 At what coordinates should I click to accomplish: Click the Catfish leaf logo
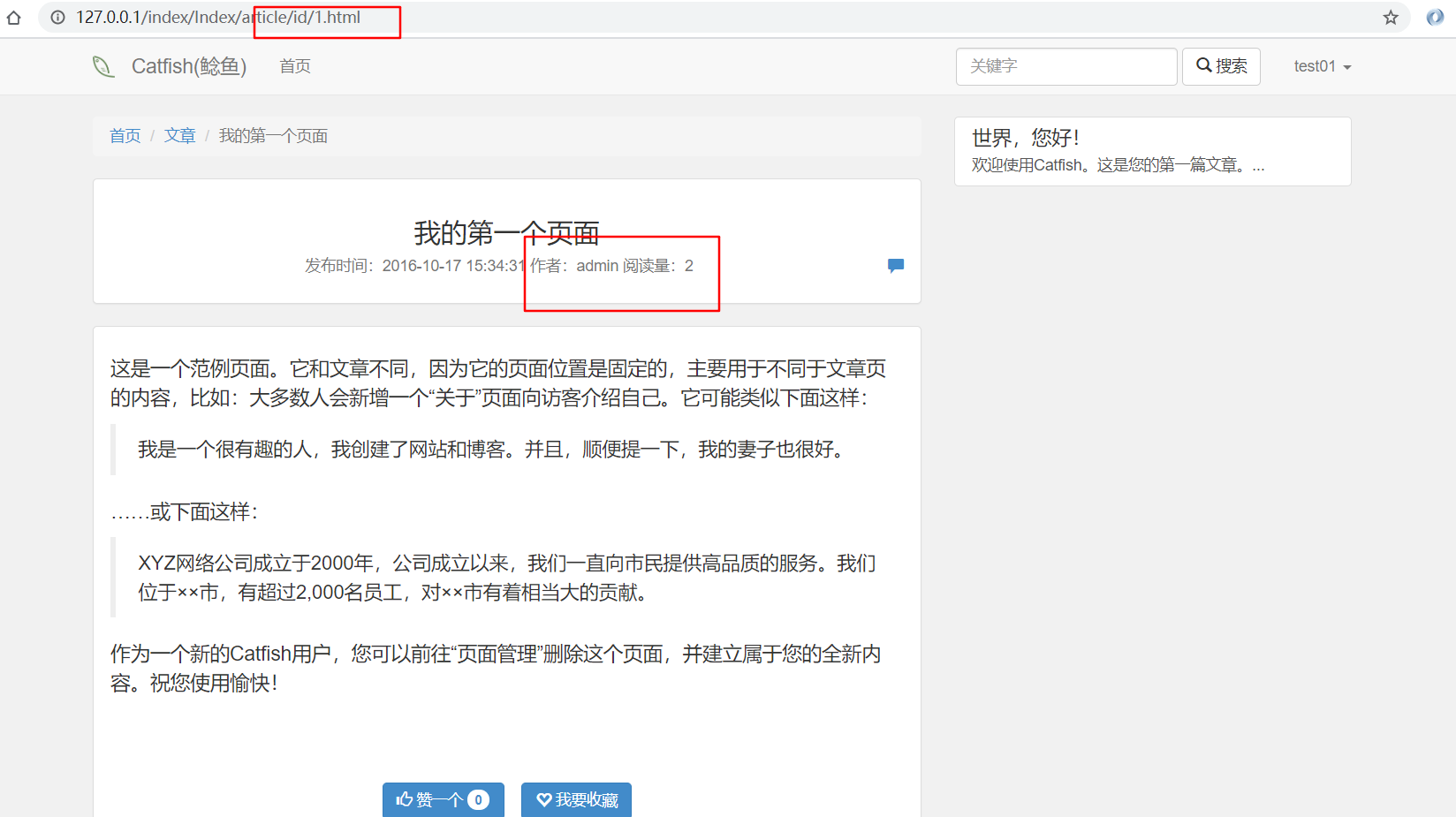pyautogui.click(x=103, y=65)
